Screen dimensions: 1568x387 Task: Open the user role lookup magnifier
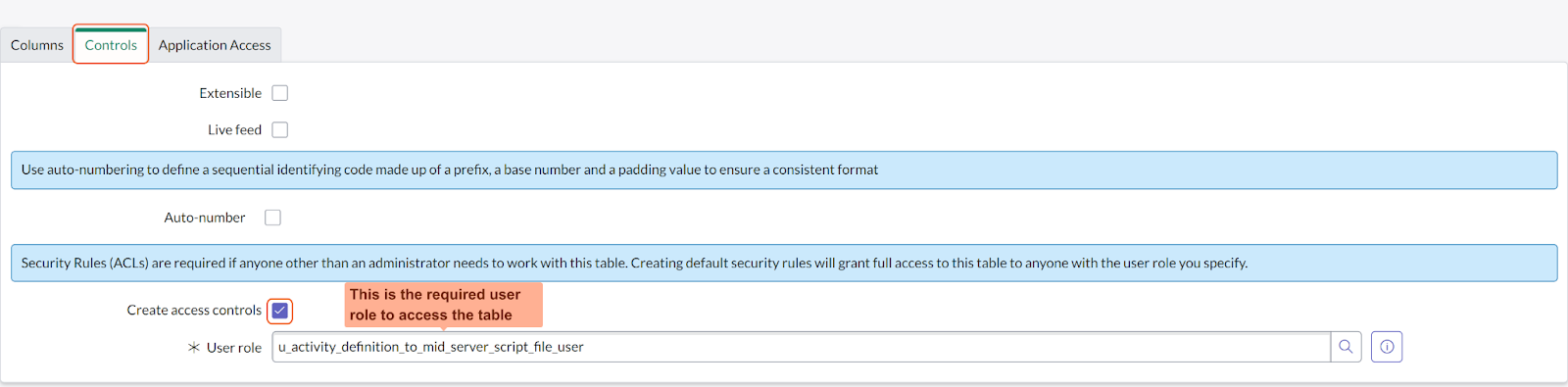1346,347
